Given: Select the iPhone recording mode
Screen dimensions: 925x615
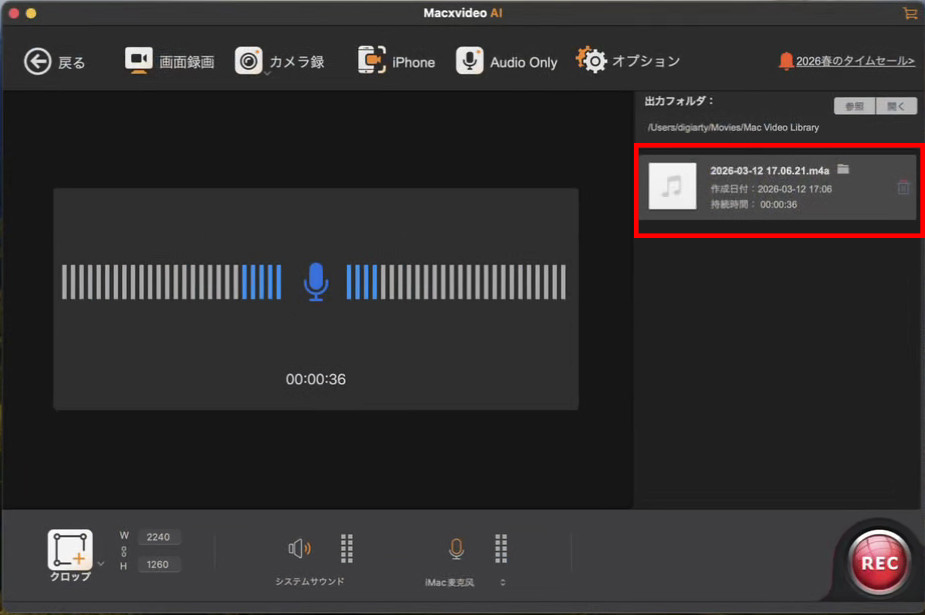Looking at the screenshot, I should [396, 60].
